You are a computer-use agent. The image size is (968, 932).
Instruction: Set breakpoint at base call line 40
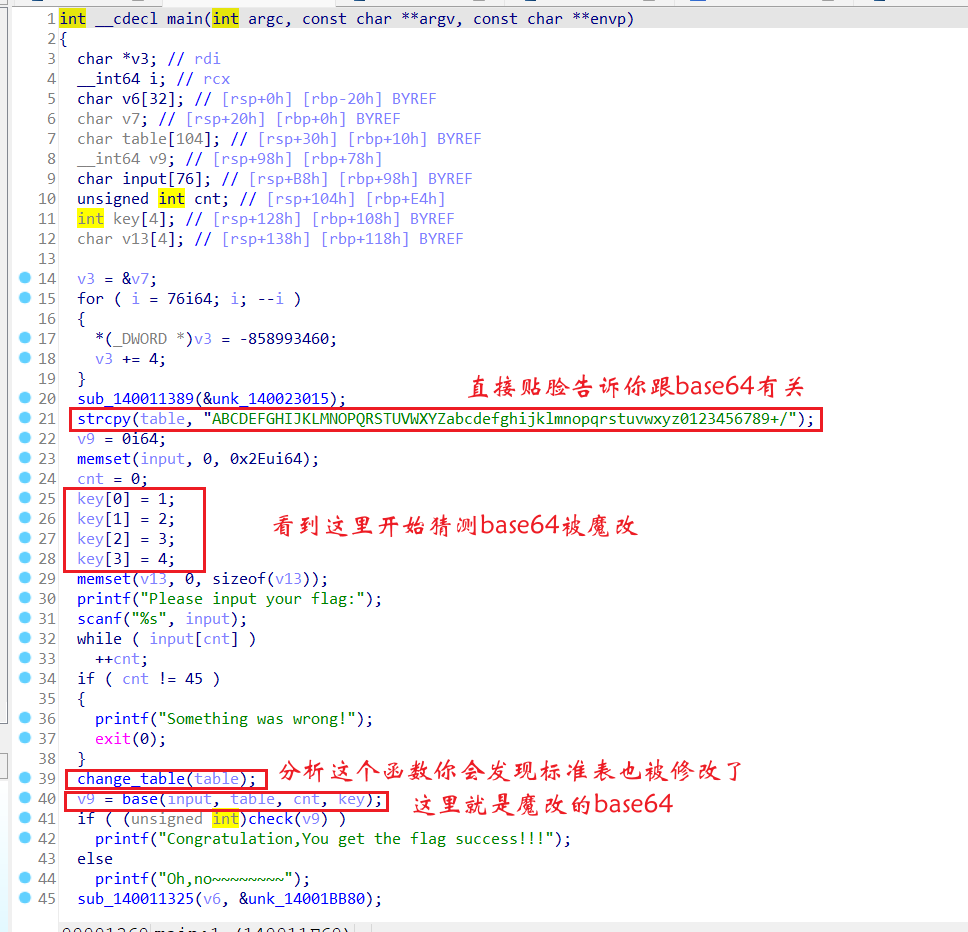pos(25,797)
